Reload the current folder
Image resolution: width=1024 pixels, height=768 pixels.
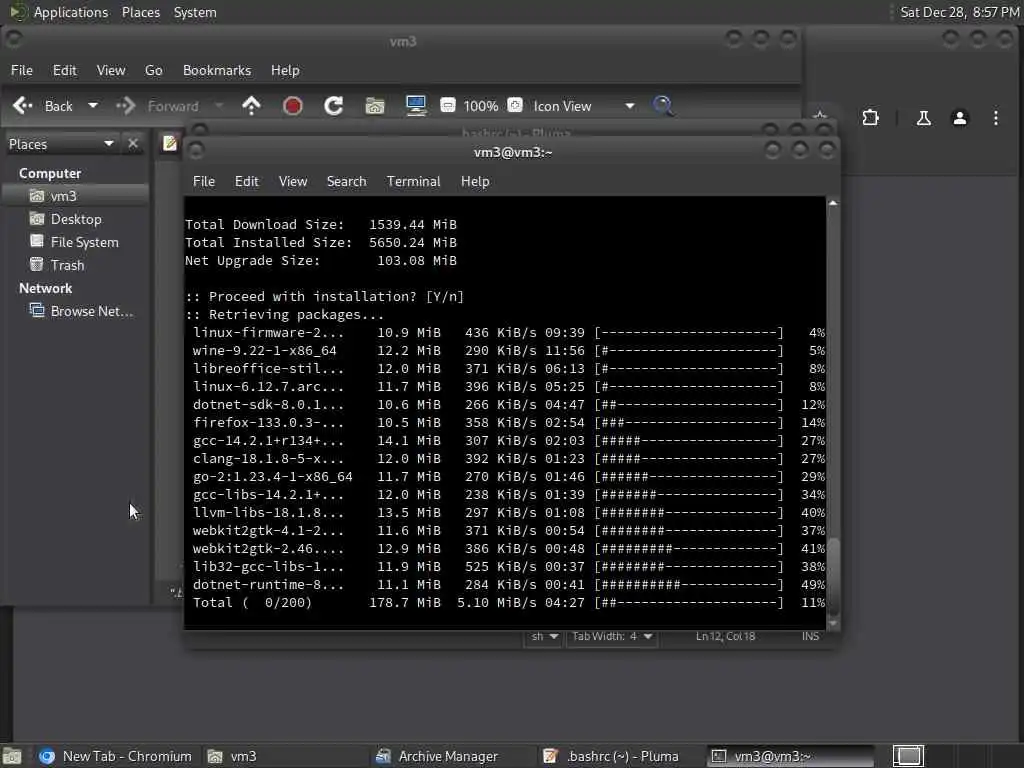pos(334,106)
